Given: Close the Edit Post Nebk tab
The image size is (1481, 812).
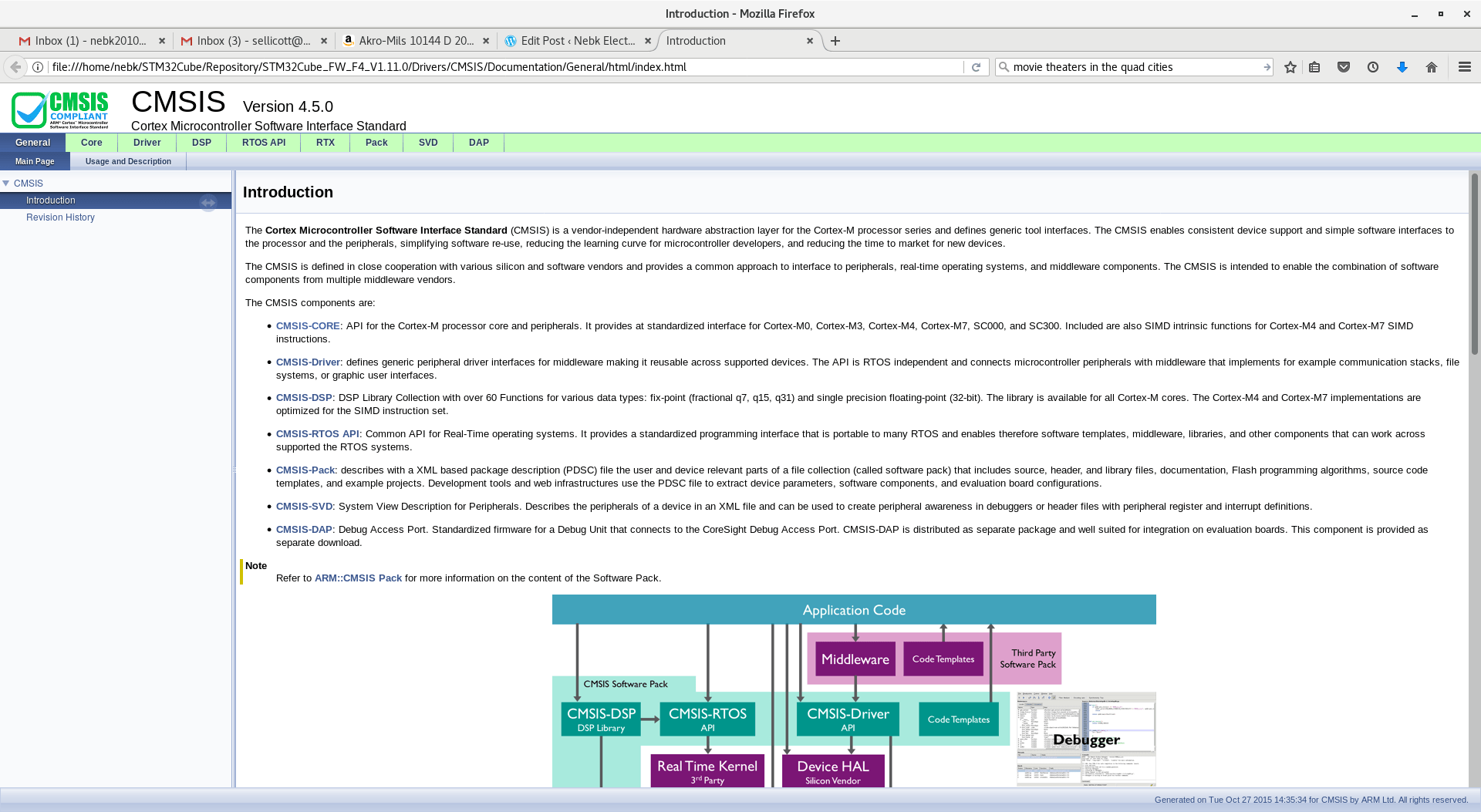Looking at the screenshot, I should (648, 41).
